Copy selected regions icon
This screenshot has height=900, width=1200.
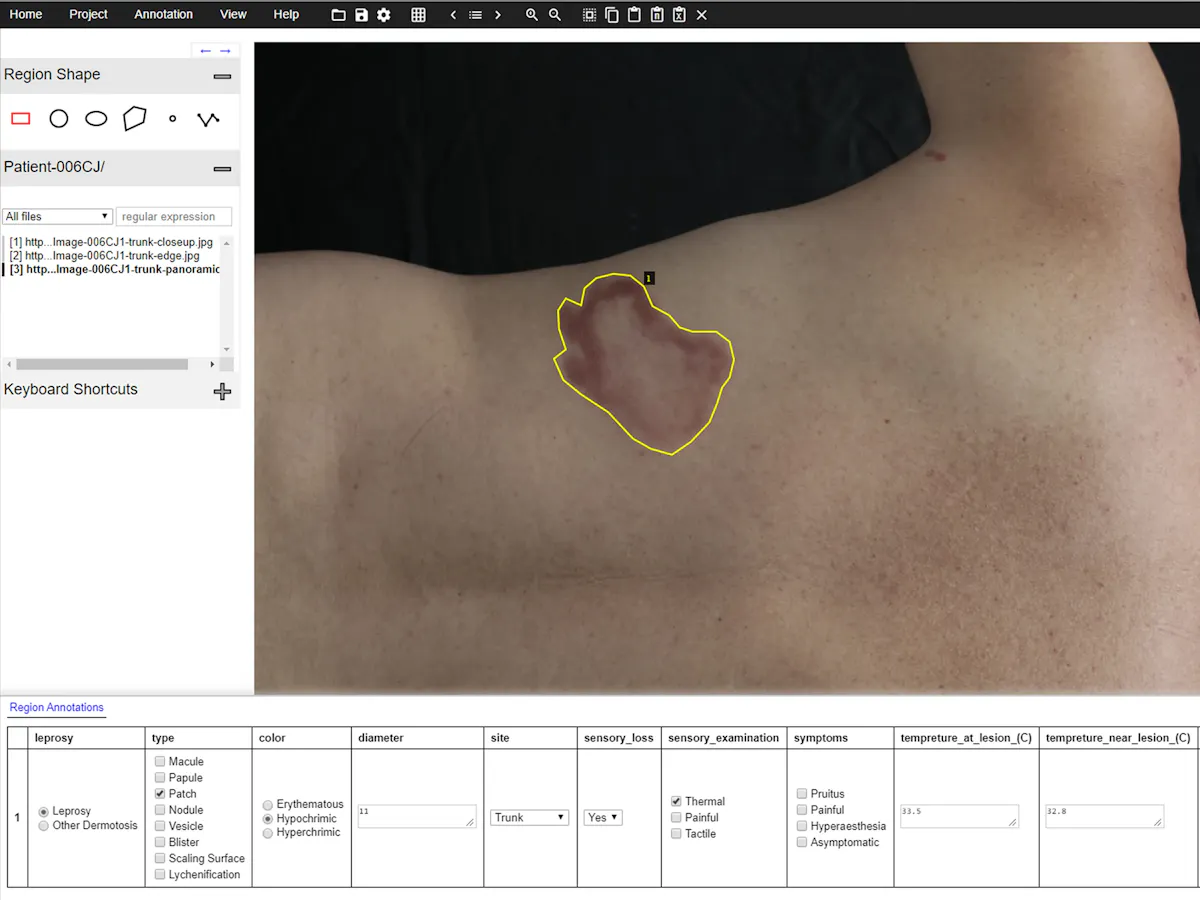click(x=612, y=15)
